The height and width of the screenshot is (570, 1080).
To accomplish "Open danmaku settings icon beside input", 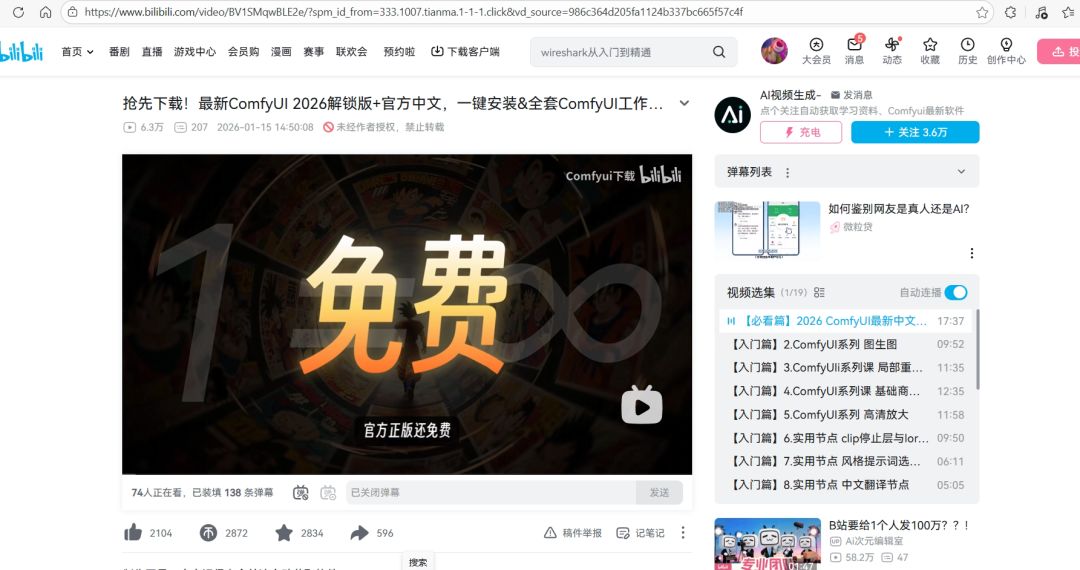I will click(328, 492).
